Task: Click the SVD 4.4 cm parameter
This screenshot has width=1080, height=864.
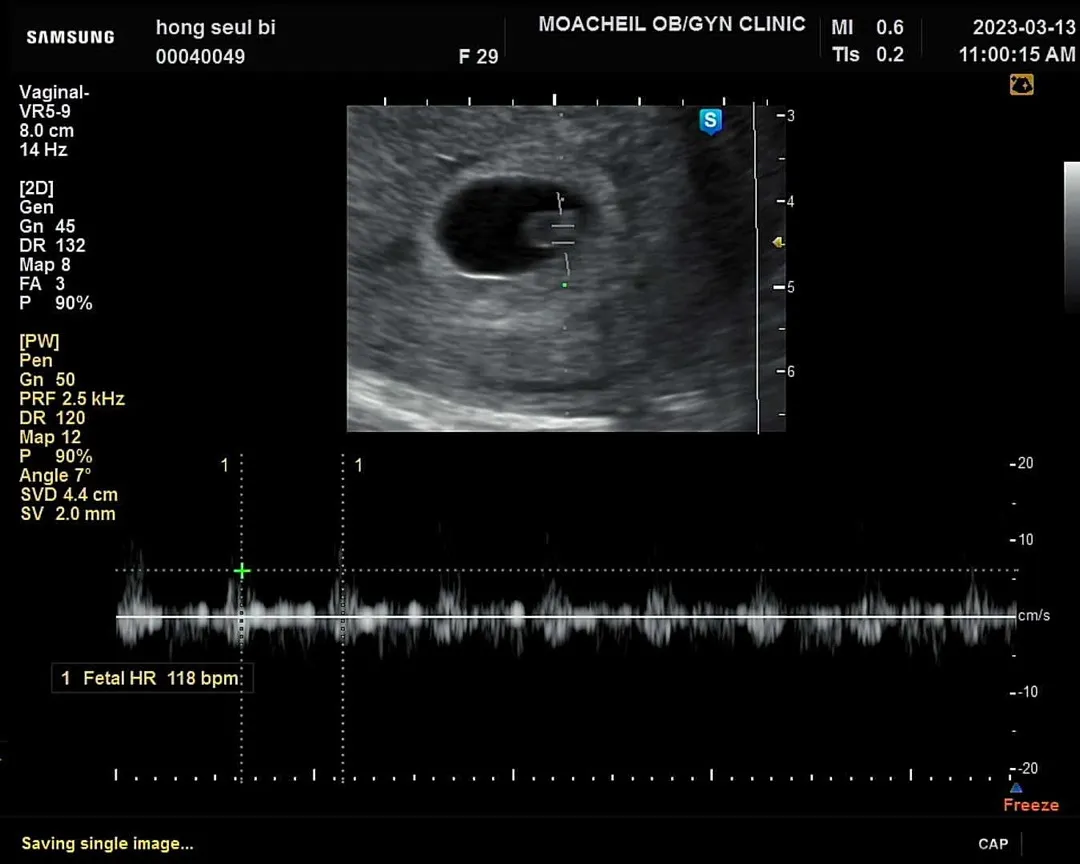Action: [x=69, y=495]
